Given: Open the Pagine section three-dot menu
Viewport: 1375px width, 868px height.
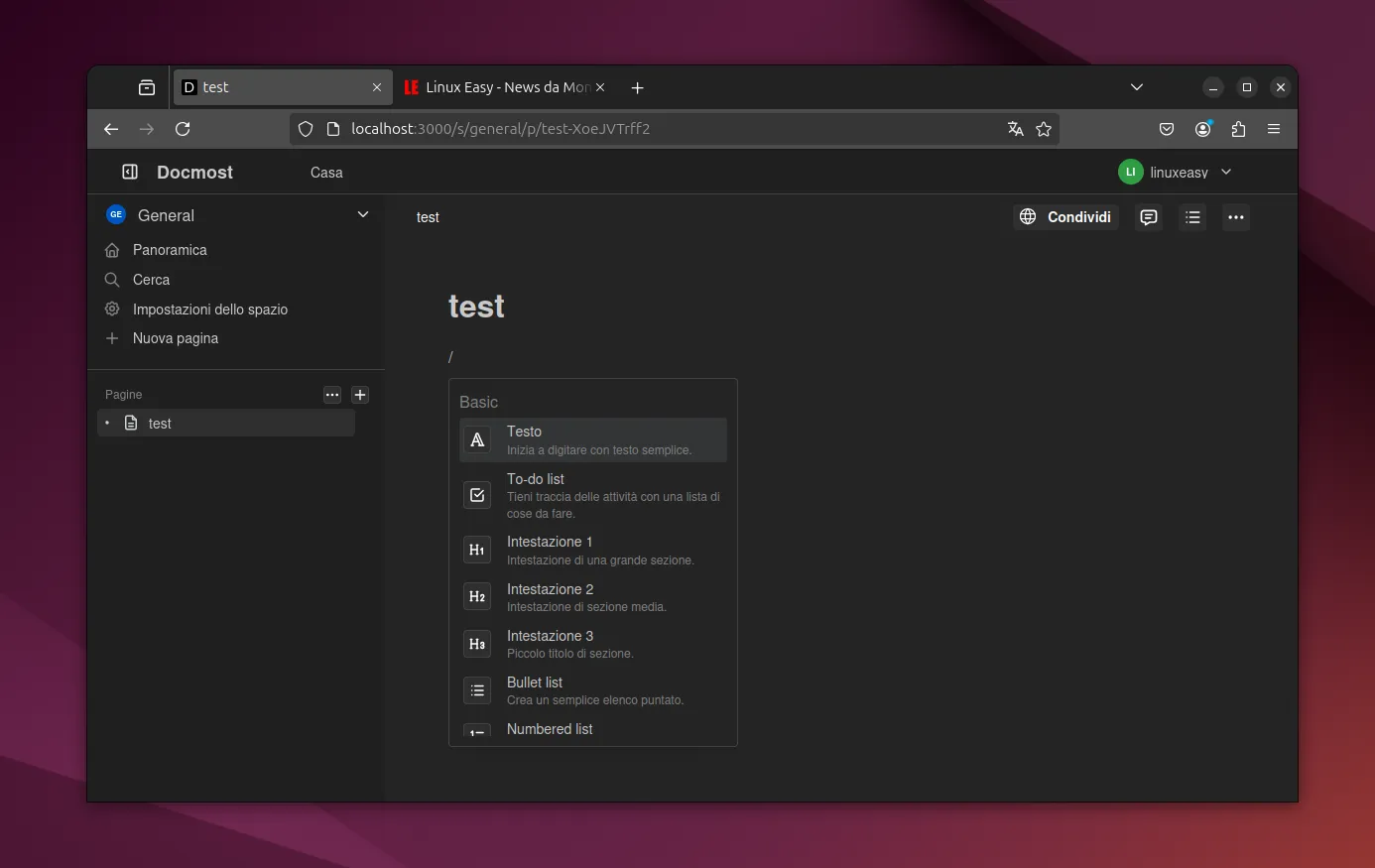Looking at the screenshot, I should [x=332, y=395].
